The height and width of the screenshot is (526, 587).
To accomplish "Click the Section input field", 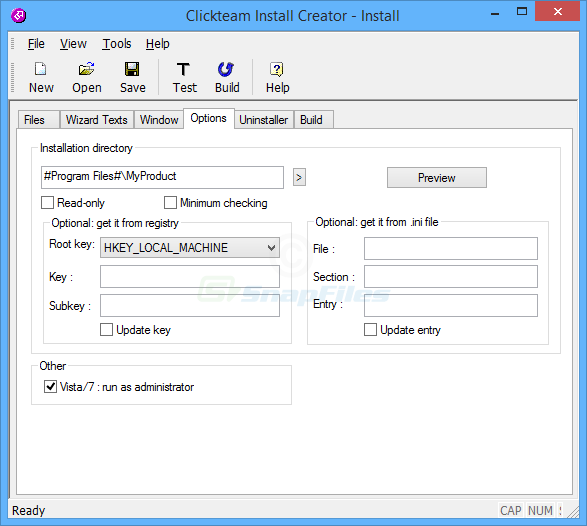I will (x=451, y=276).
